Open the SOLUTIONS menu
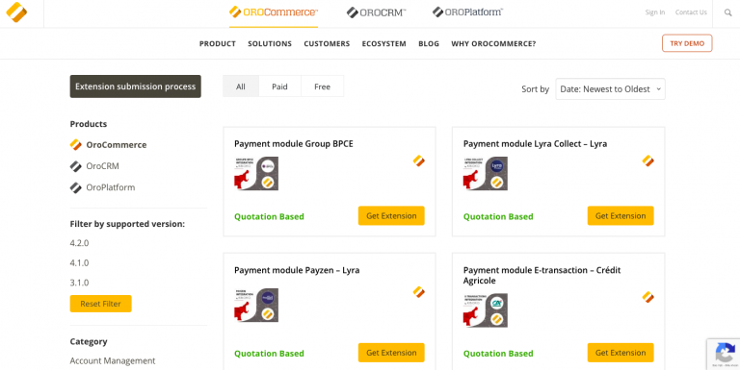 pyautogui.click(x=270, y=43)
